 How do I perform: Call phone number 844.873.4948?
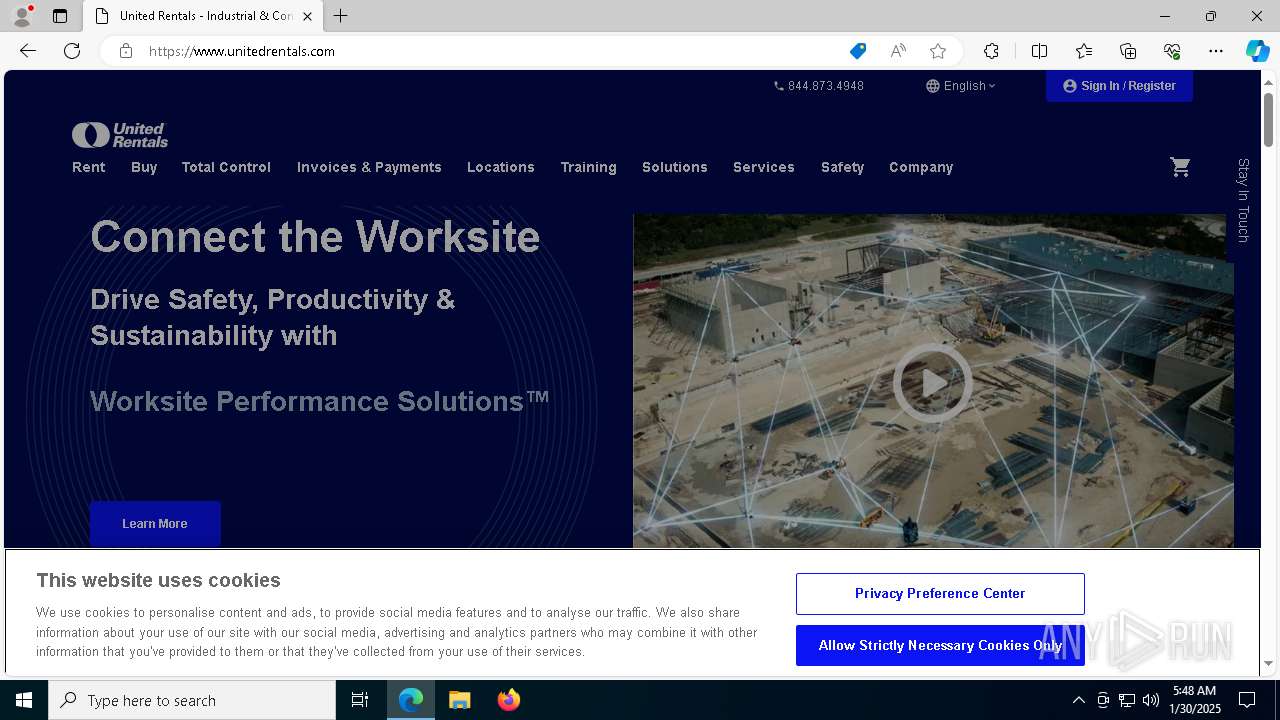click(x=819, y=86)
